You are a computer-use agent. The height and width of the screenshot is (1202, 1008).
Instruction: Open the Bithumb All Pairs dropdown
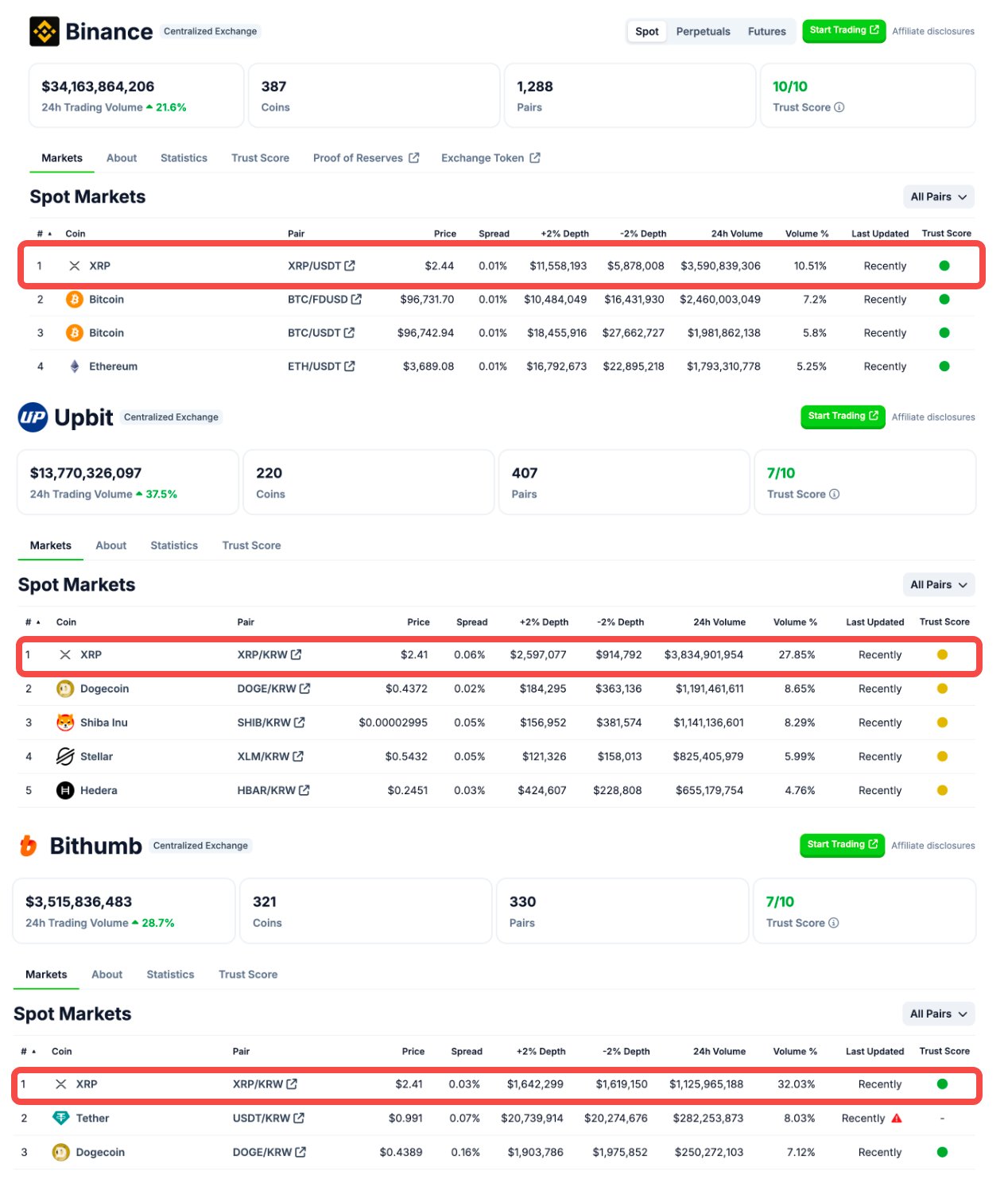pos(938,1014)
